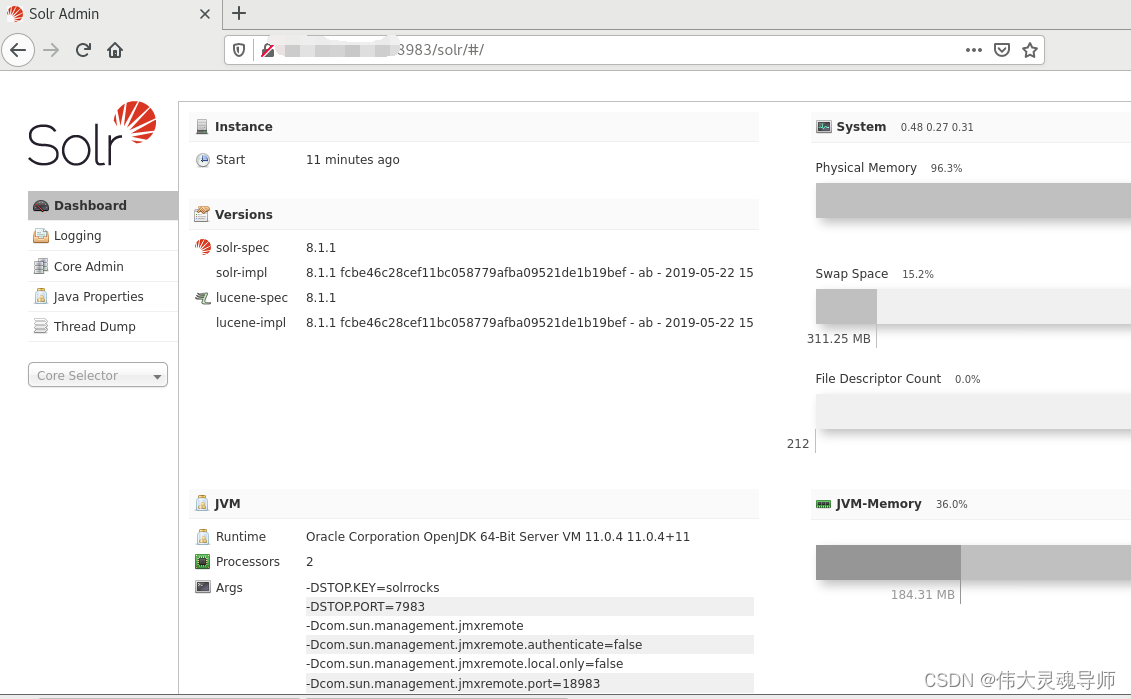Click solr-spec version value 8.1.1
Viewport: 1131px width, 699px height.
click(x=321, y=247)
